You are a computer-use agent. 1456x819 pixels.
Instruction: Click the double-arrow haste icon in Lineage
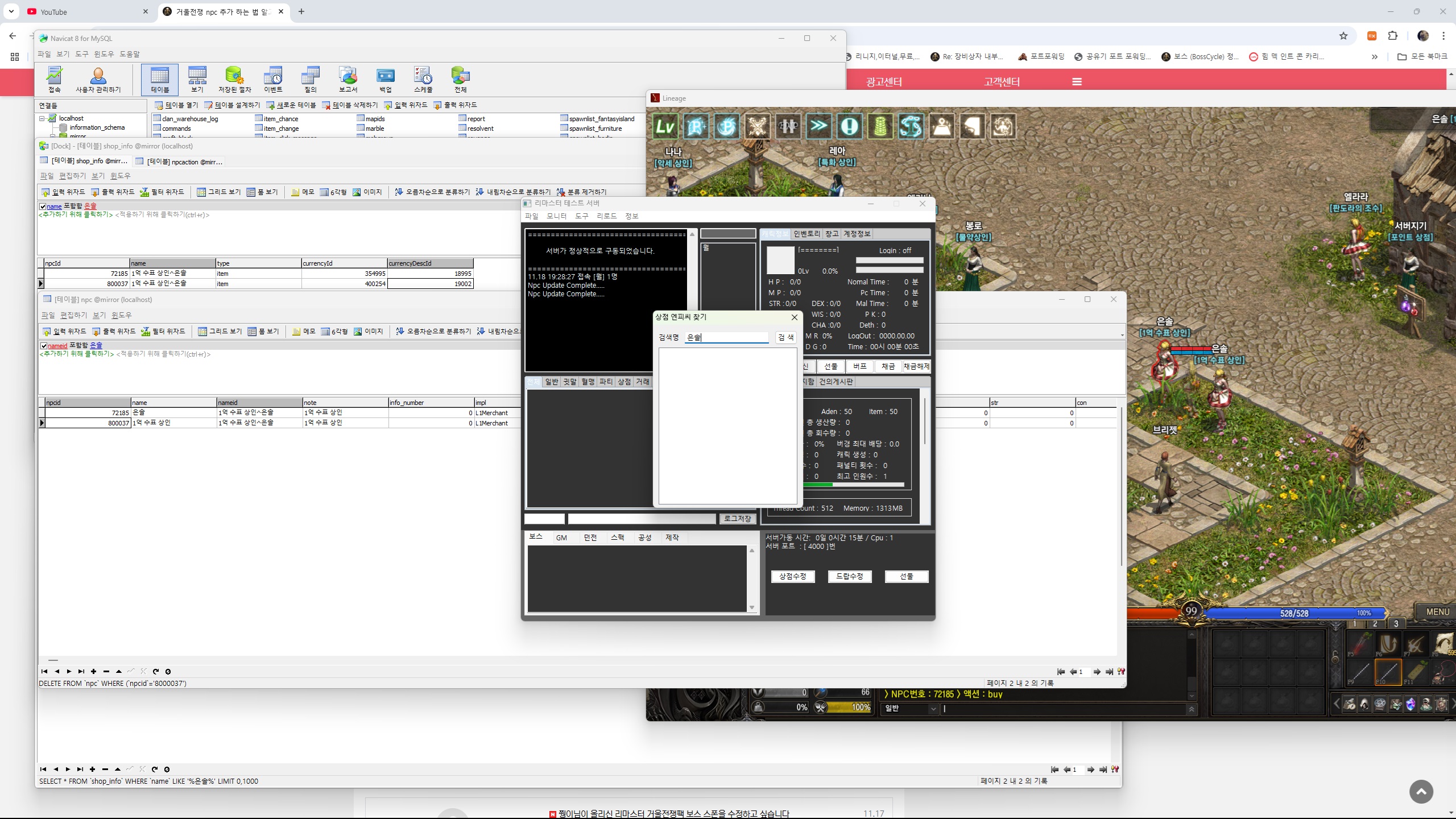click(818, 126)
